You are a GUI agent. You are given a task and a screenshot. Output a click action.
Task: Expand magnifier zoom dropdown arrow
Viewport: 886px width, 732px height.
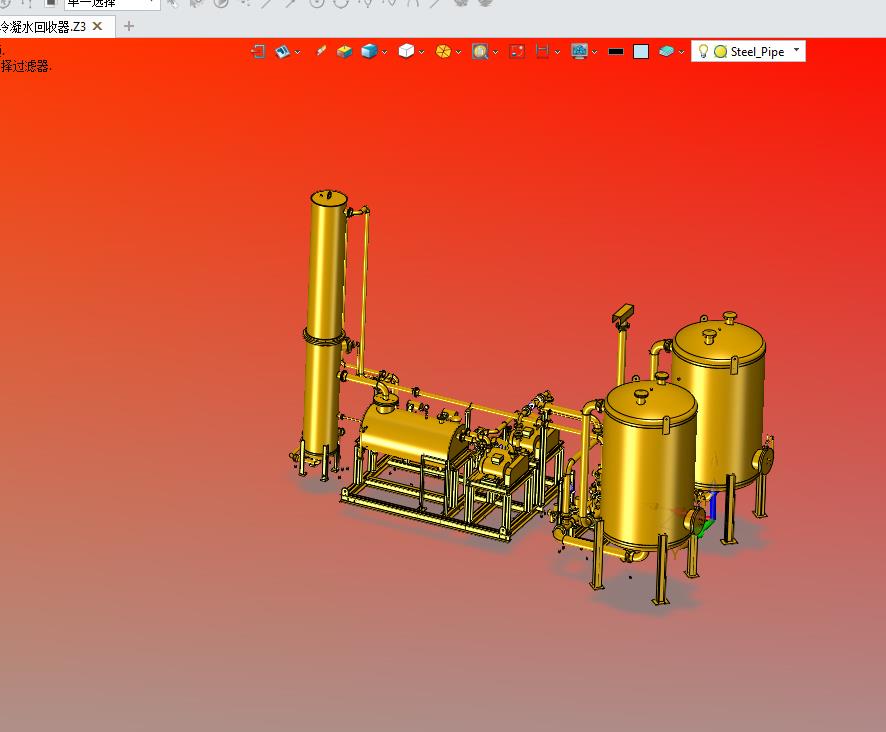tap(496, 52)
